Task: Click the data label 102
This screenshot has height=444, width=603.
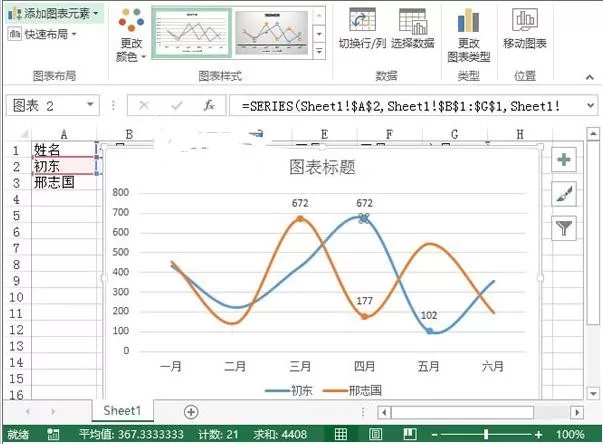Action: [429, 316]
